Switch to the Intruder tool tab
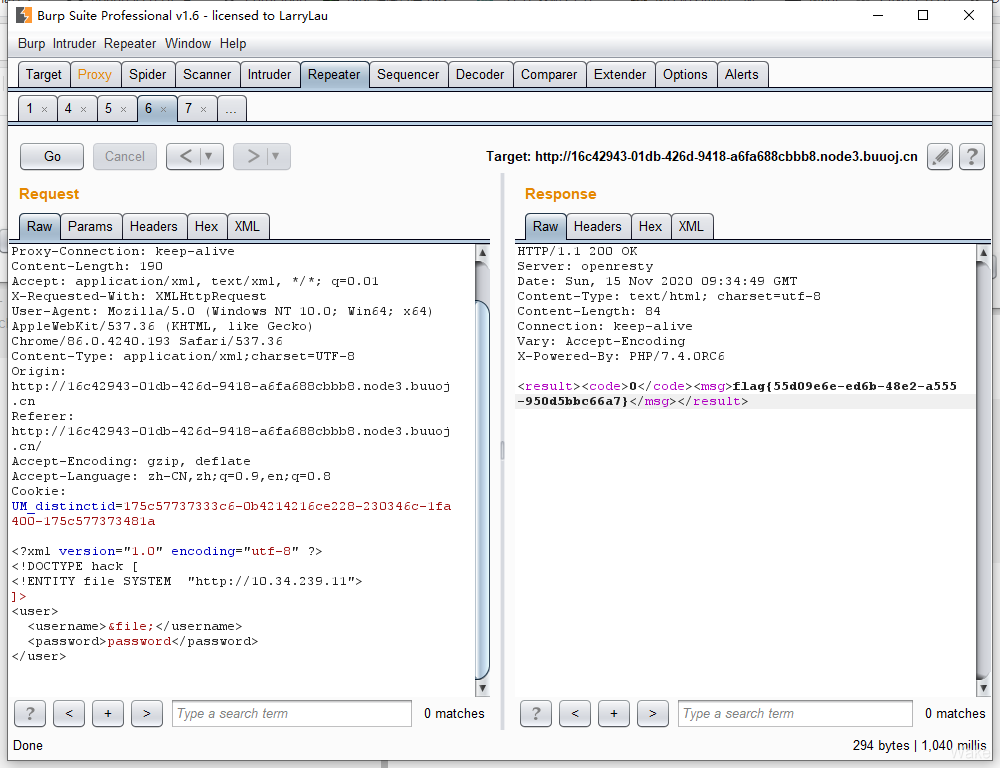1000x768 pixels. point(269,75)
